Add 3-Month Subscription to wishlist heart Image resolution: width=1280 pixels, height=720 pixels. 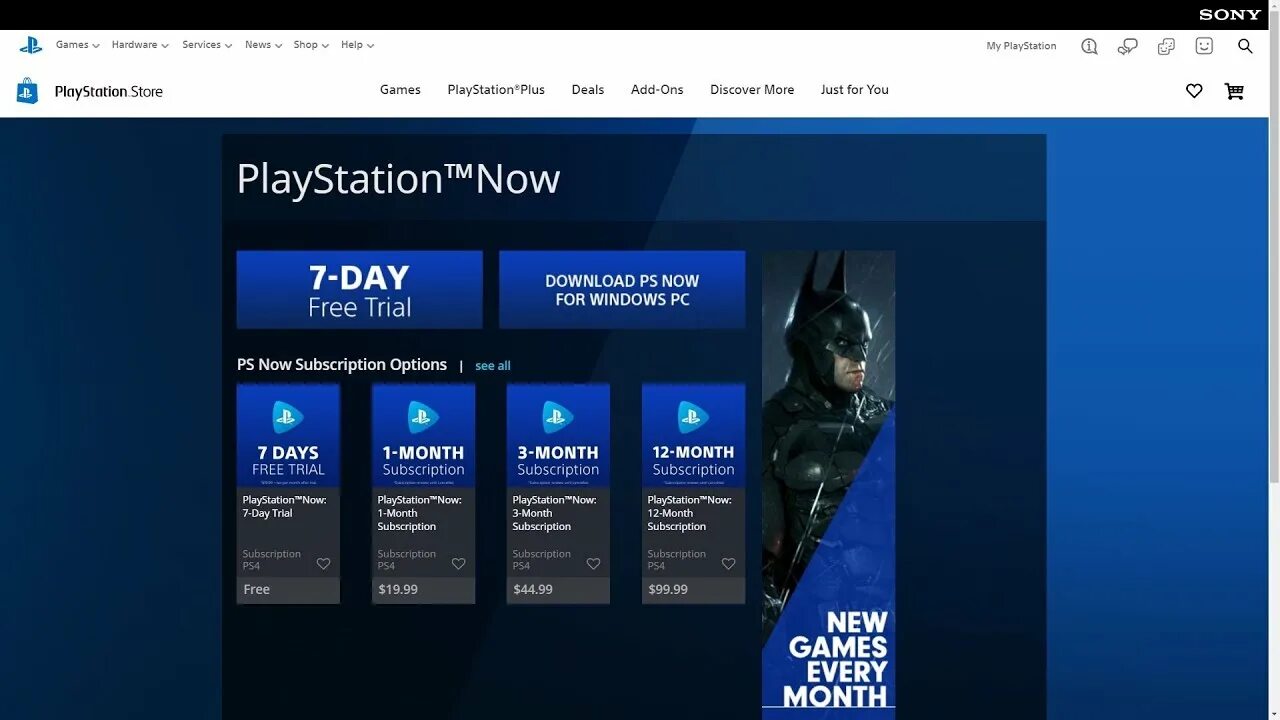[593, 564]
